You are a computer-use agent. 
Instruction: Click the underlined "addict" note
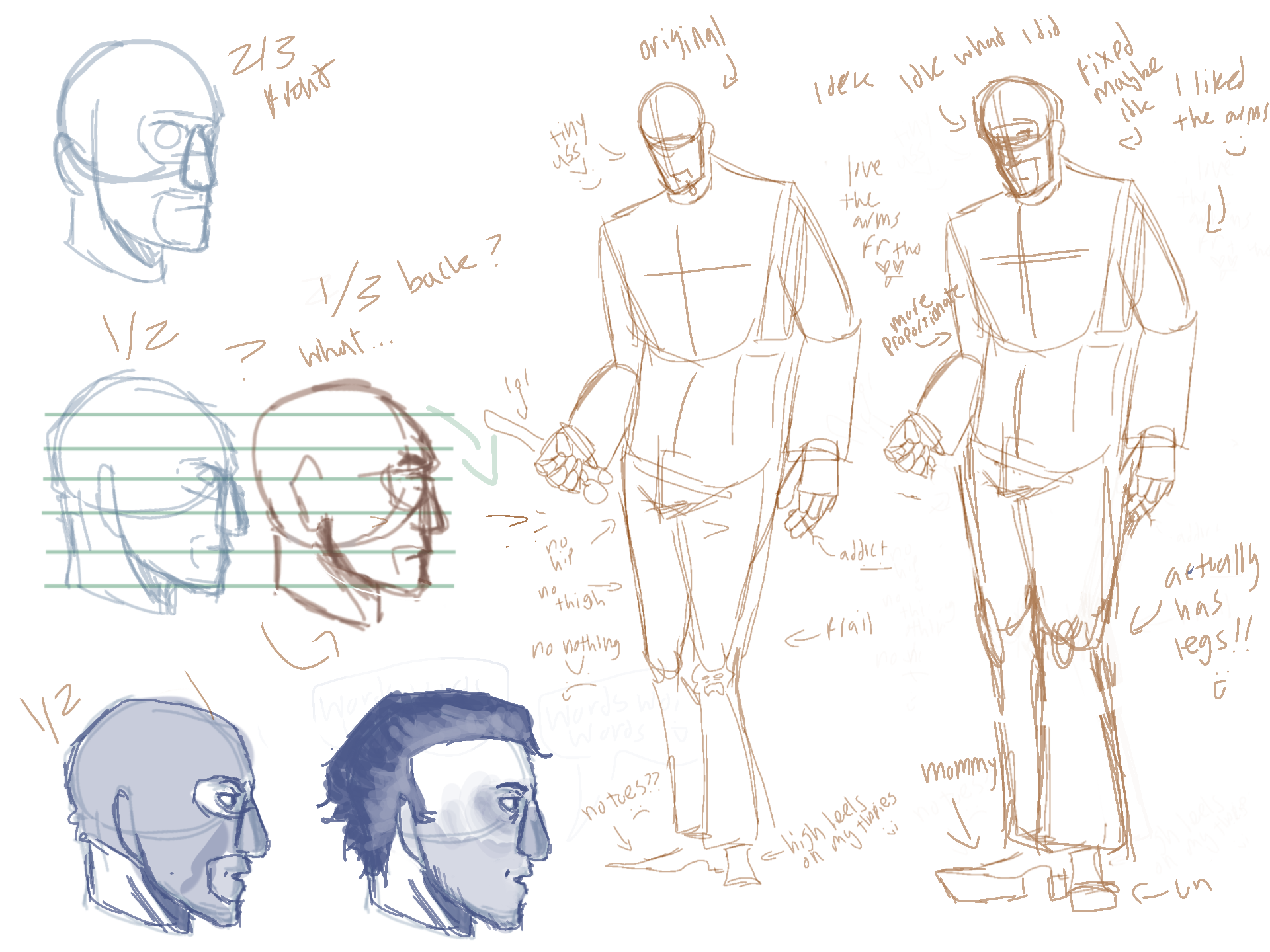click(863, 551)
